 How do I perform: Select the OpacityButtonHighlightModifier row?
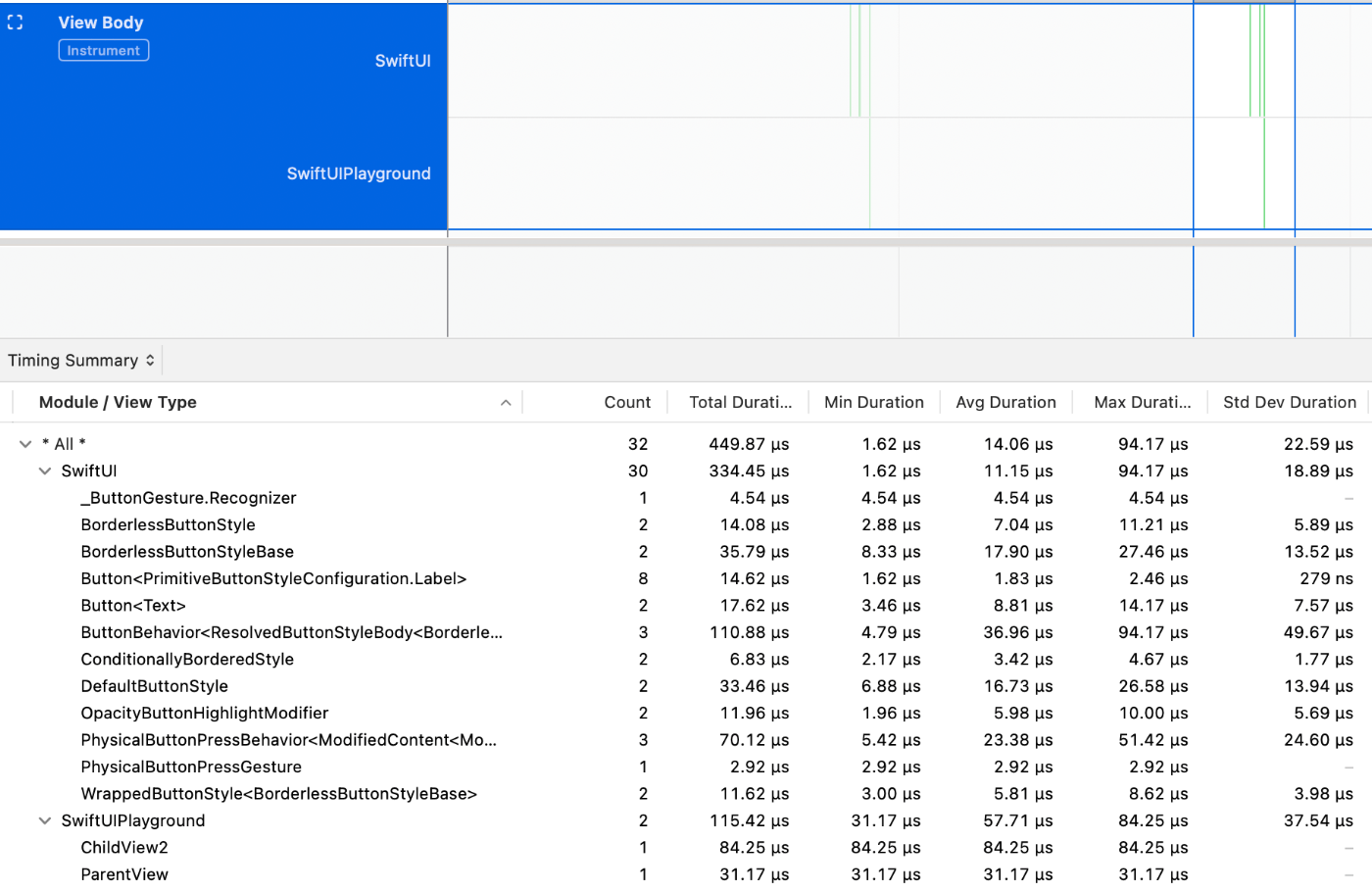686,714
